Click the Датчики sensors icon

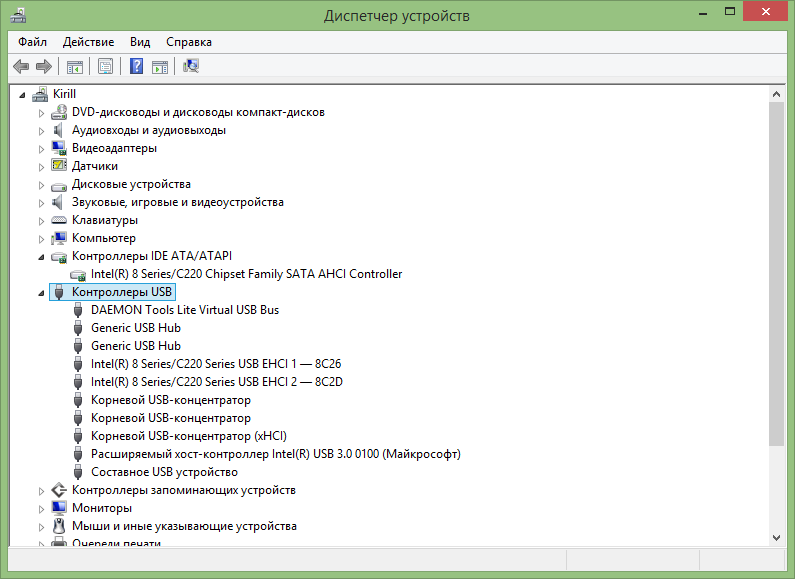click(x=59, y=166)
